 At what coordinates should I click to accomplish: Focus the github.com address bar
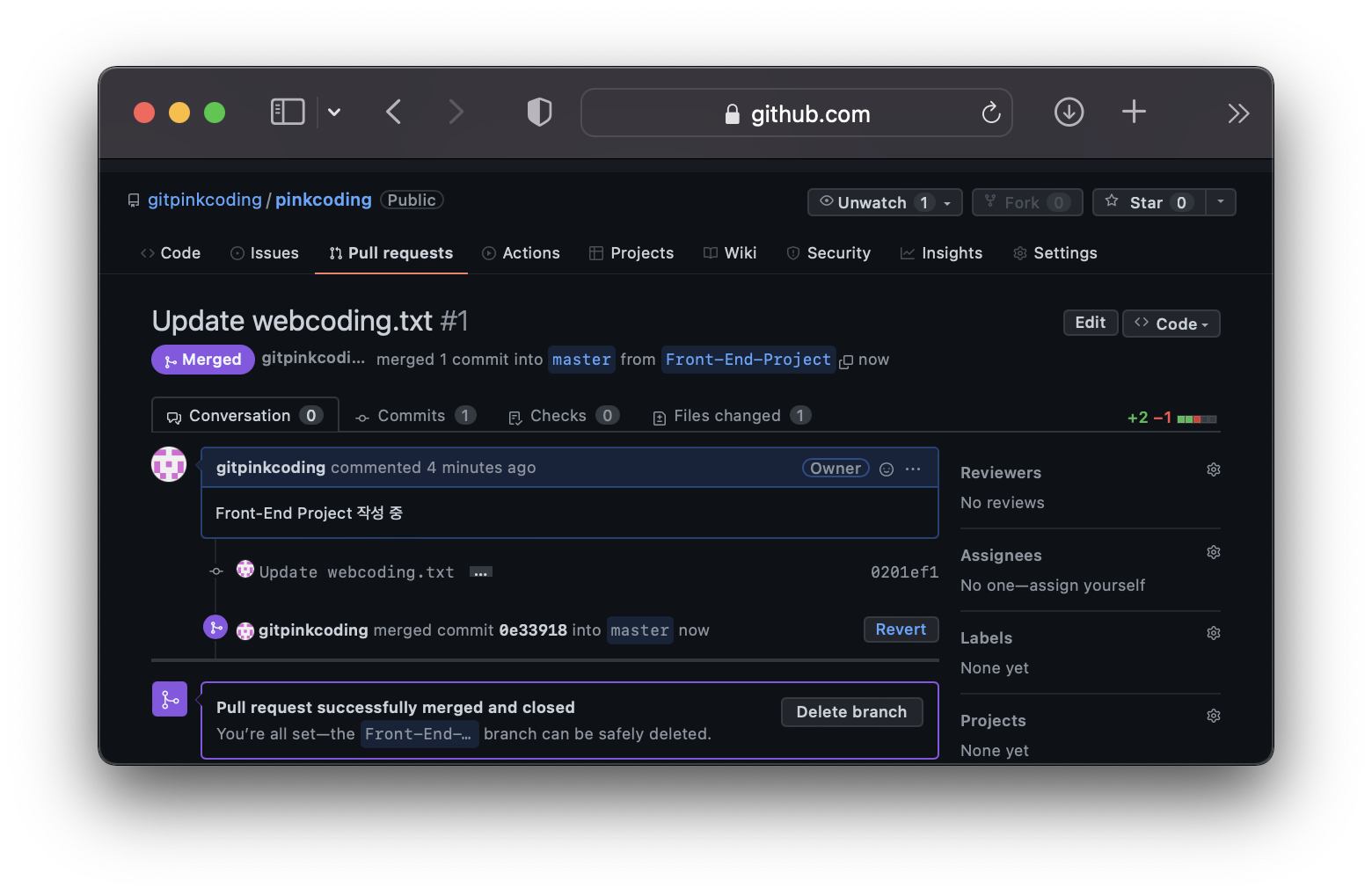click(x=797, y=113)
